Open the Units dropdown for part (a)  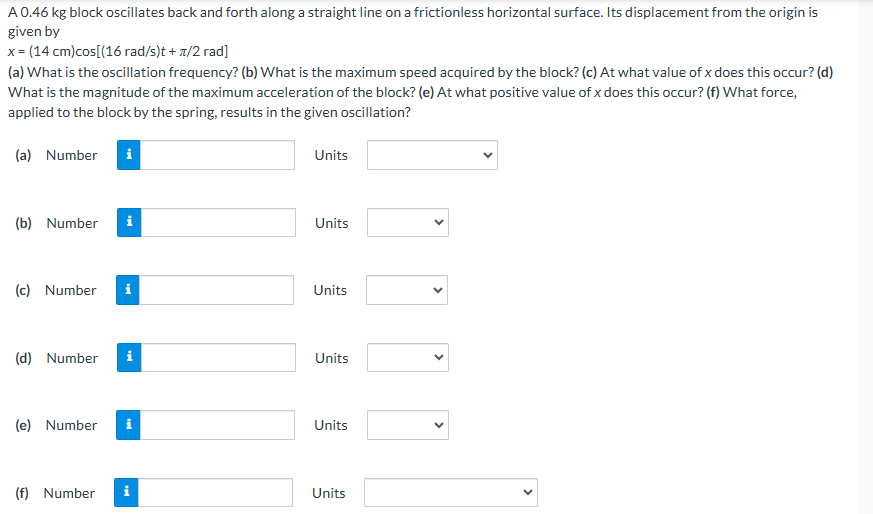point(431,155)
